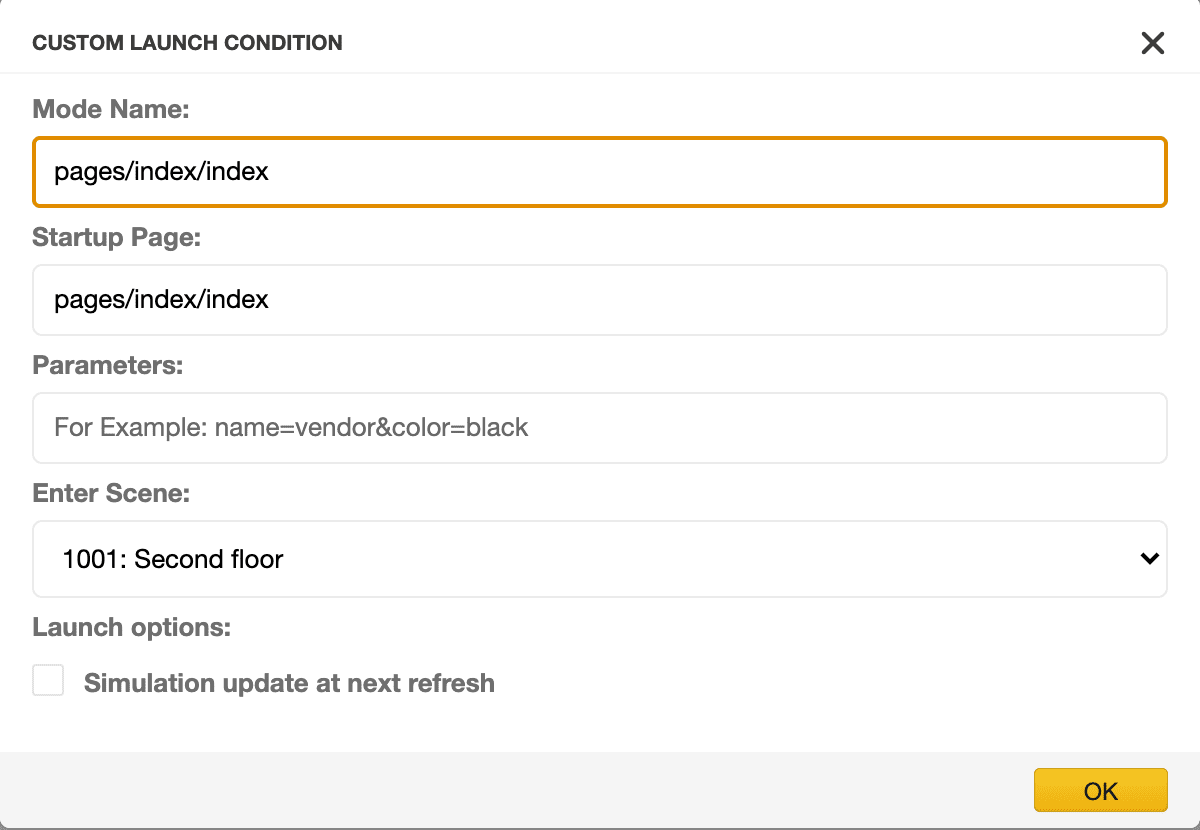
Task: Click the 'Parameters:' label
Action: (x=108, y=365)
